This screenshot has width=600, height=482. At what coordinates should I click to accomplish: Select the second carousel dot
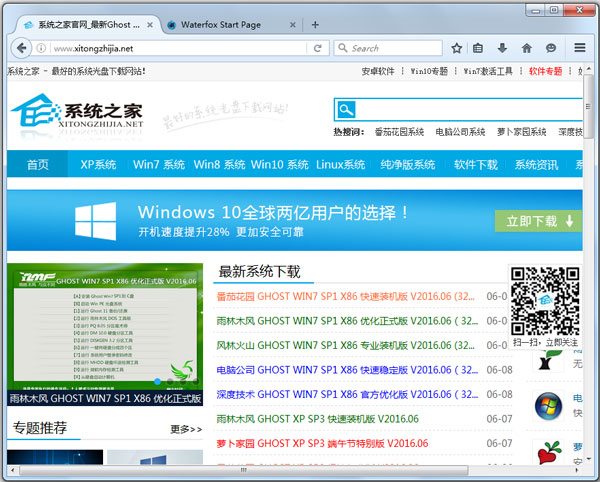pyautogui.click(x=170, y=381)
